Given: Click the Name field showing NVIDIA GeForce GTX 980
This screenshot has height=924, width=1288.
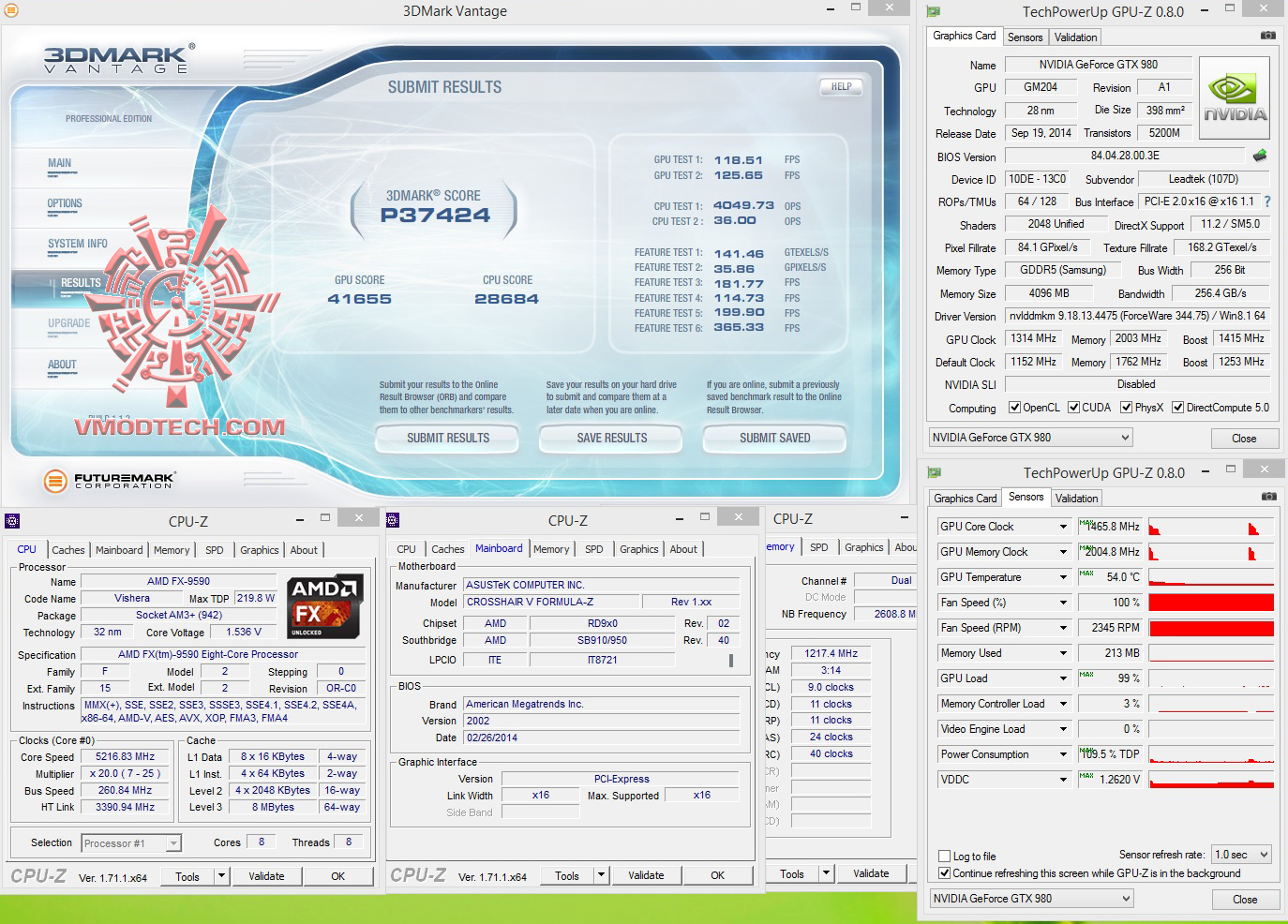Looking at the screenshot, I should (1099, 65).
